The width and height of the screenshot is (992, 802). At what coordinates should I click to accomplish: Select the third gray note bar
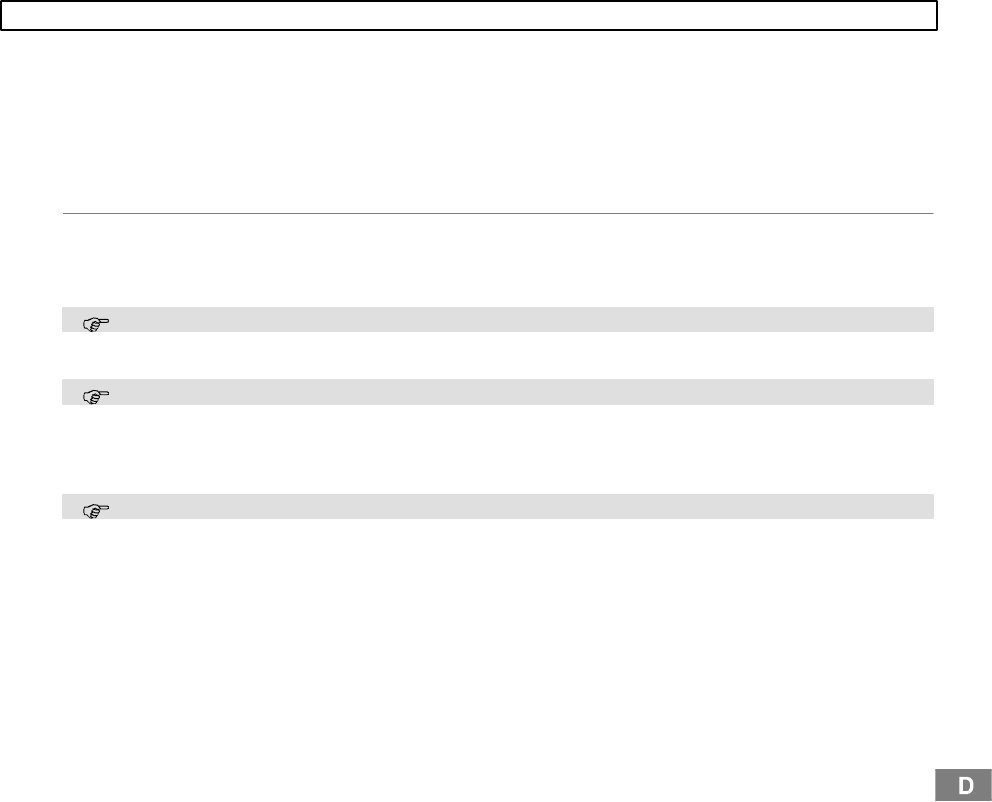tap(498, 507)
